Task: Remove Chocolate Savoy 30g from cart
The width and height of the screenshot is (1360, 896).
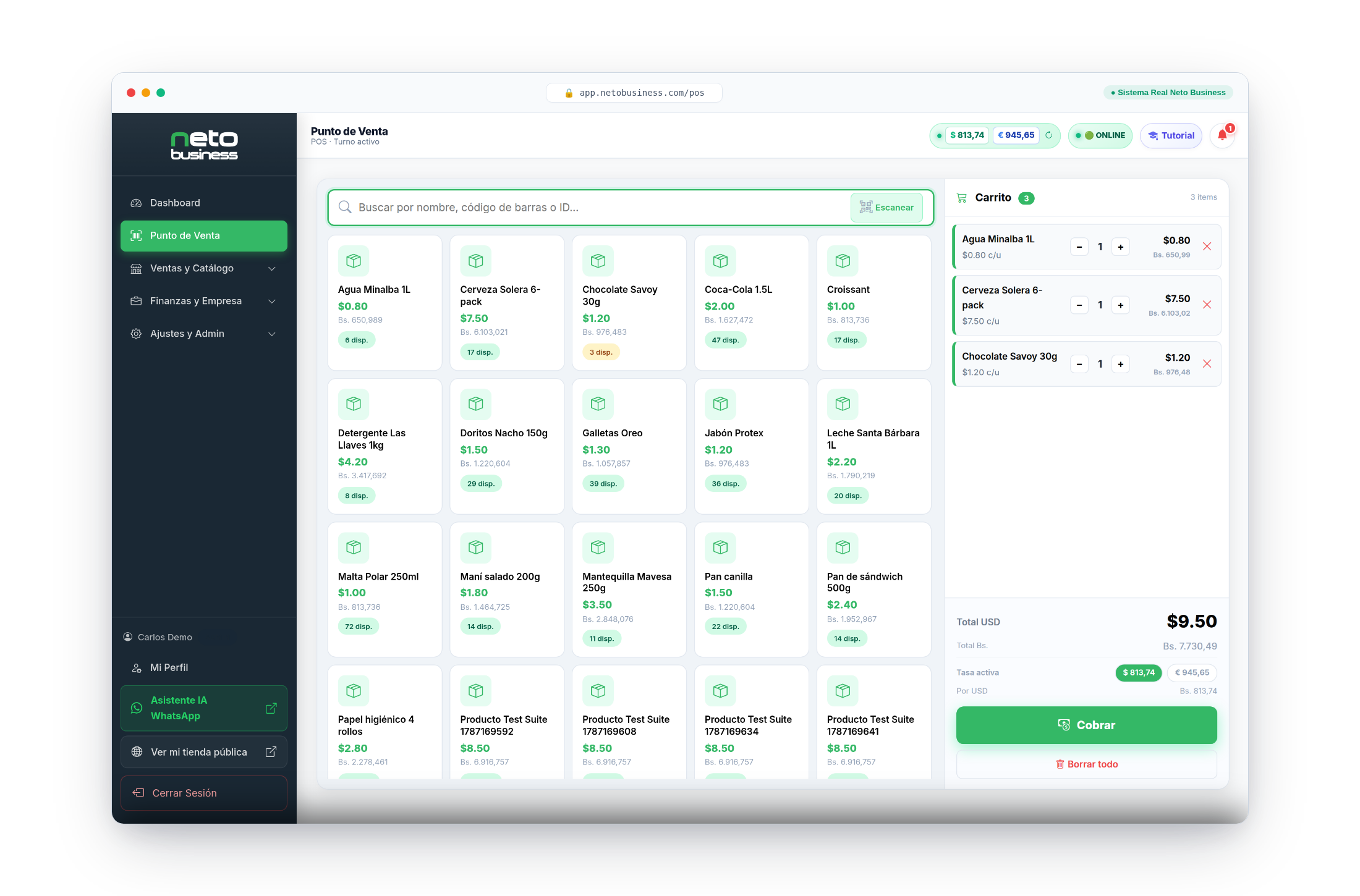Action: pyautogui.click(x=1207, y=364)
